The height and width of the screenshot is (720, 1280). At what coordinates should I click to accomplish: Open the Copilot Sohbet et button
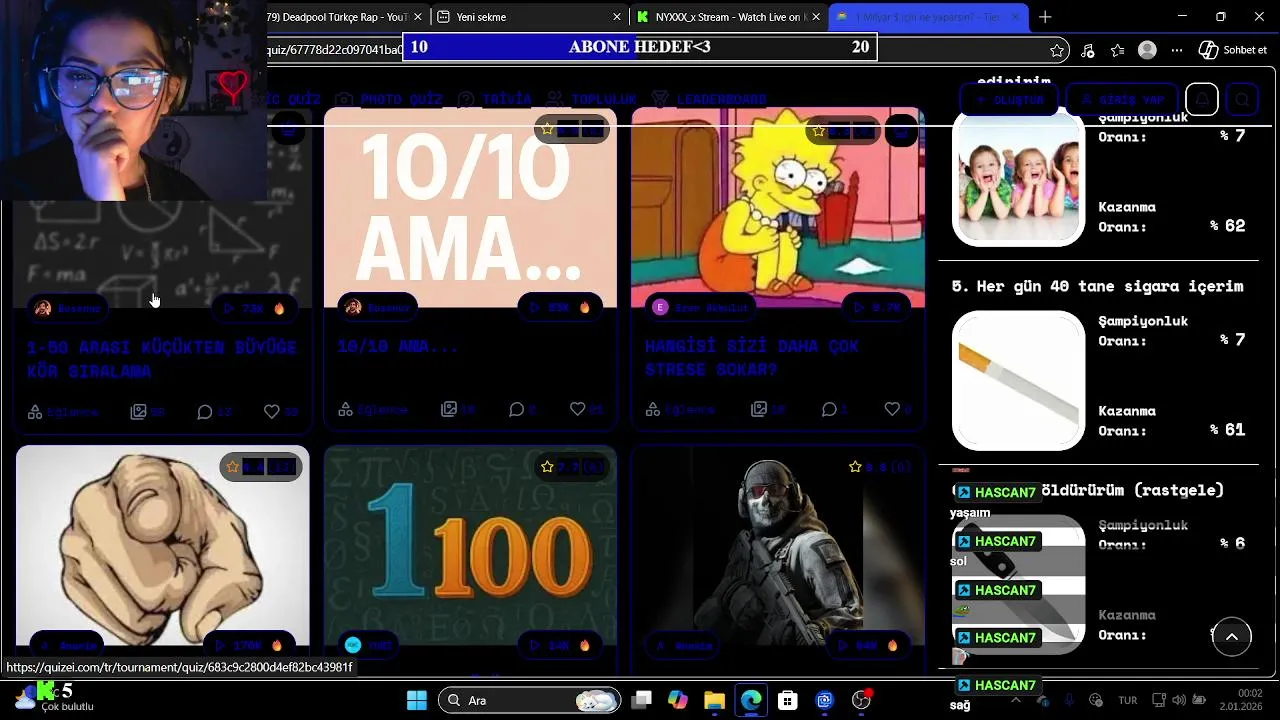pos(1233,50)
